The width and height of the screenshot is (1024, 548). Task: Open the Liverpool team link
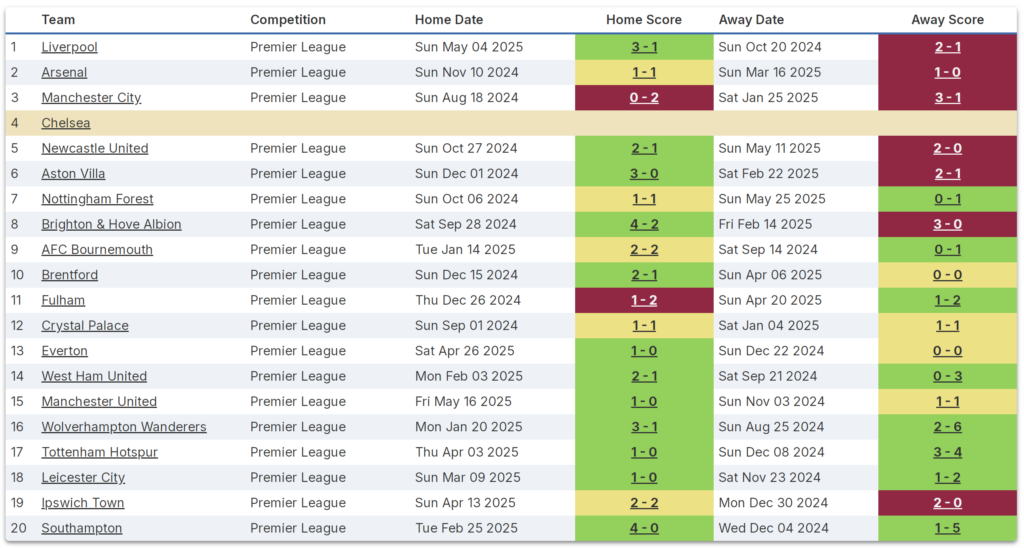pyautogui.click(x=69, y=47)
